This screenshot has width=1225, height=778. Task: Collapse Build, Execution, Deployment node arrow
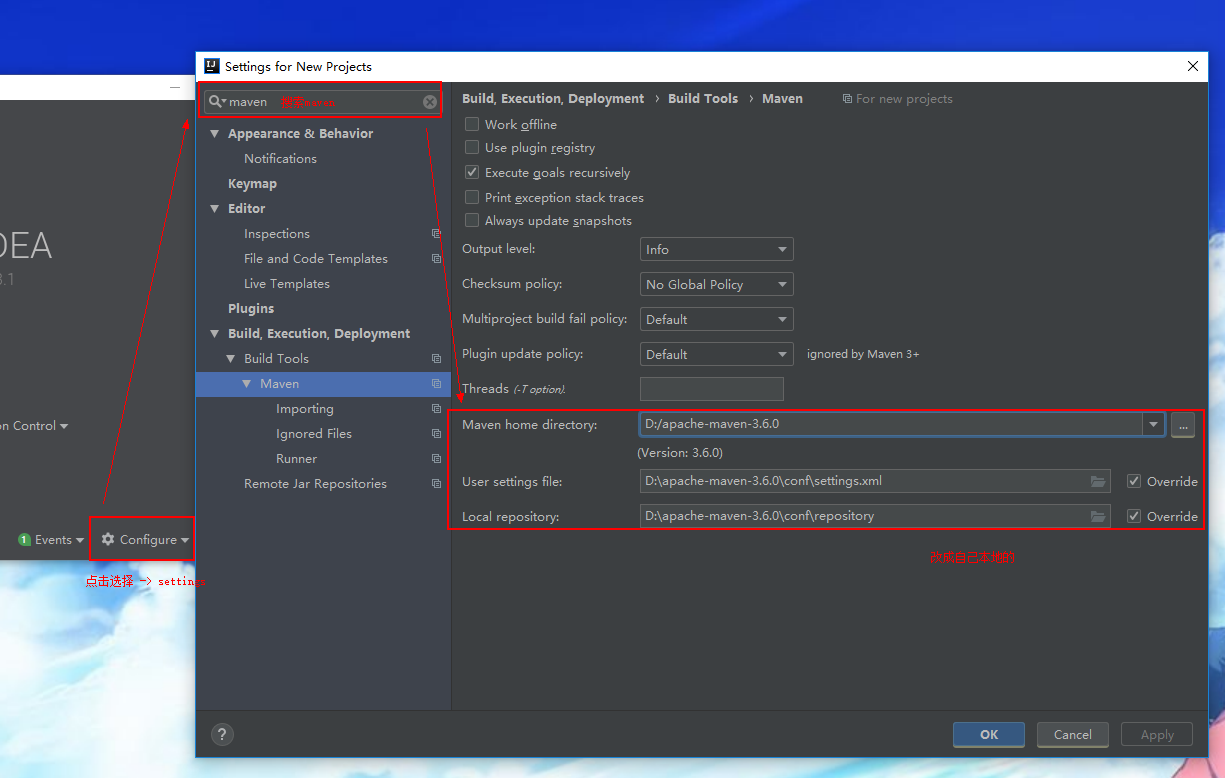click(215, 334)
